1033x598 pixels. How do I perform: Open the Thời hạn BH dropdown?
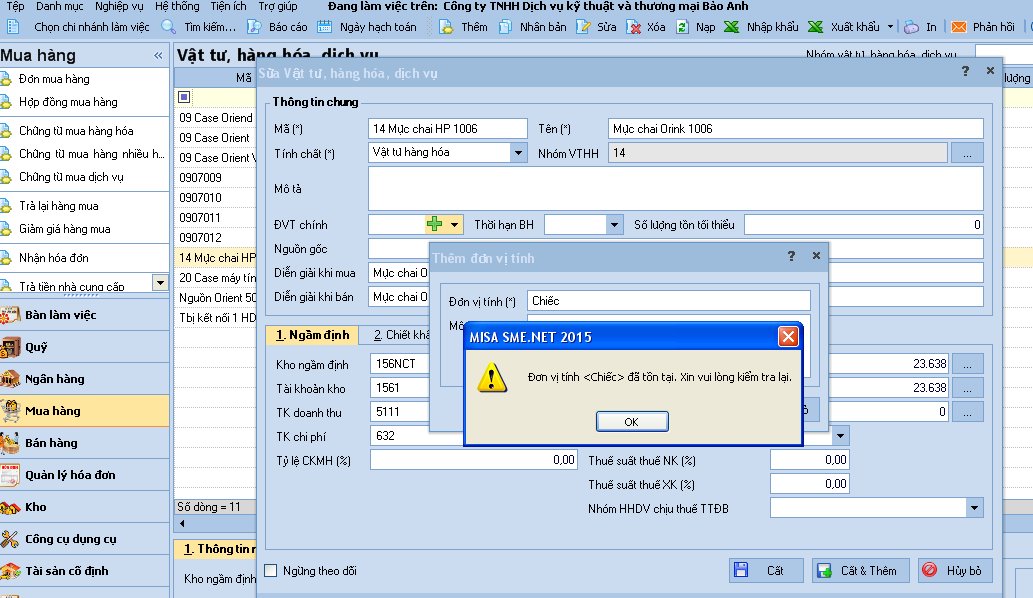click(614, 225)
